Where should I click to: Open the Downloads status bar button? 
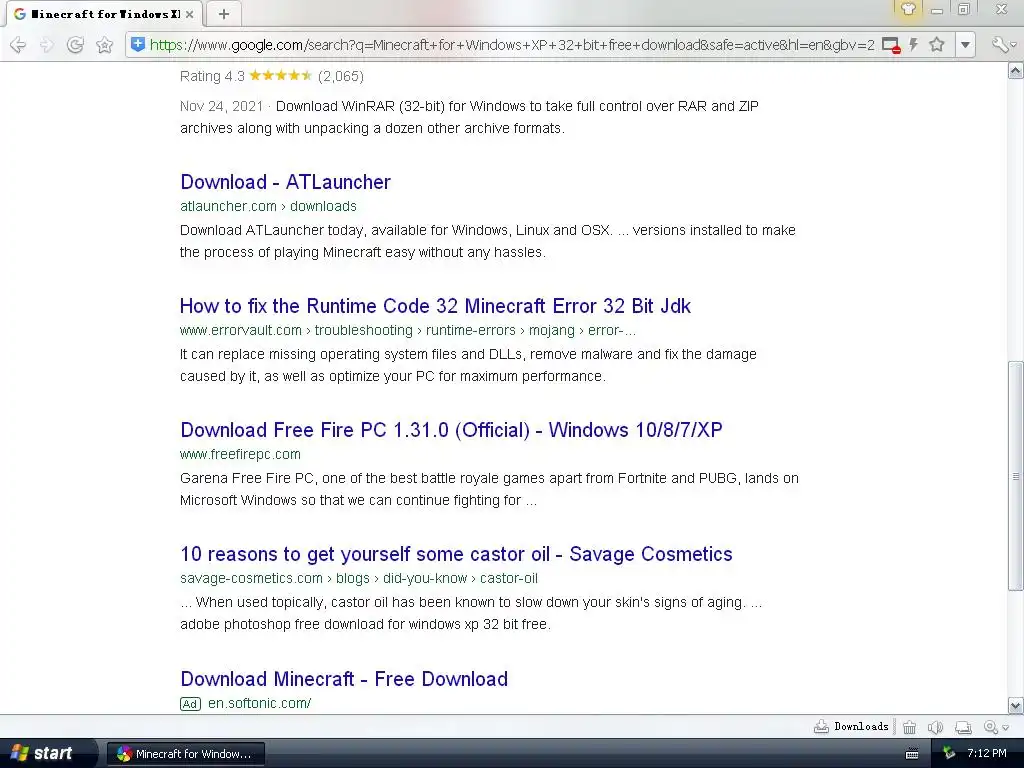[851, 726]
